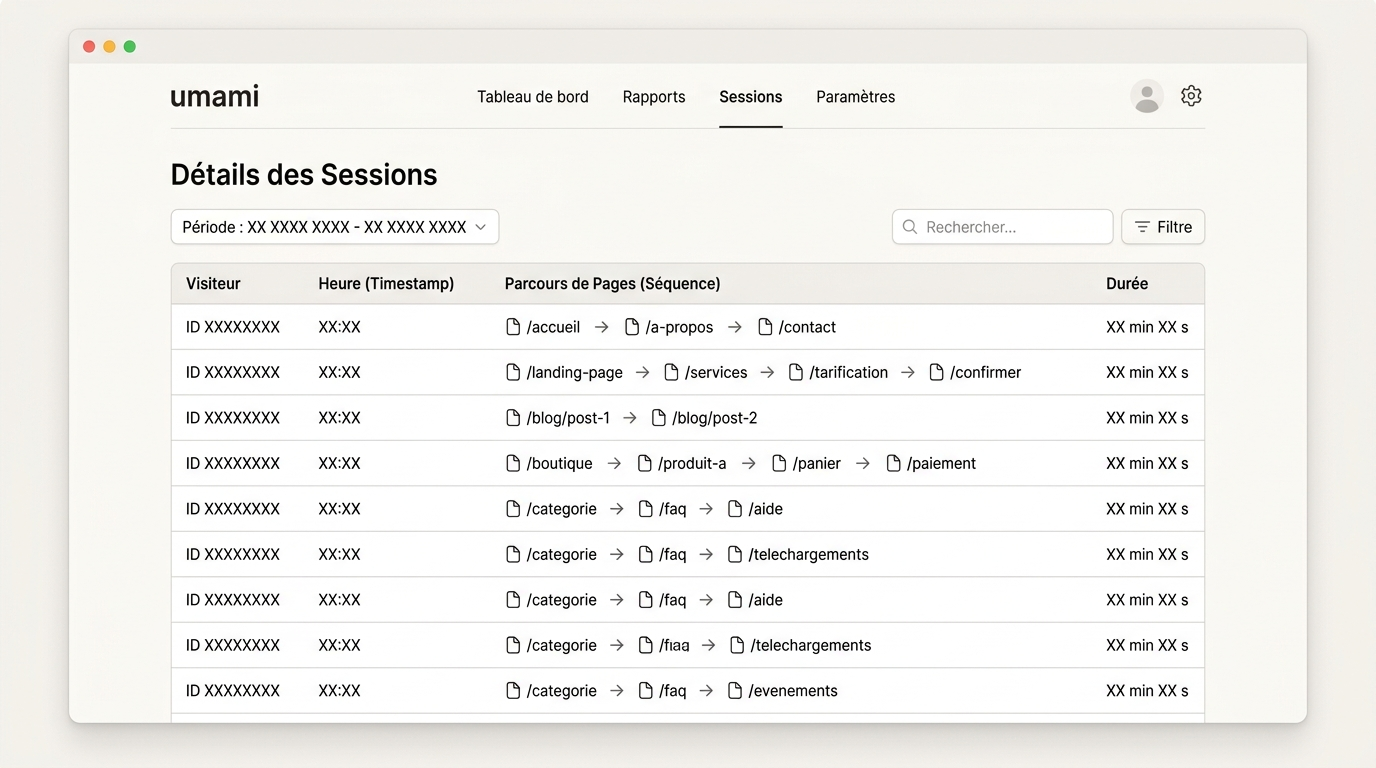Image resolution: width=1376 pixels, height=768 pixels.
Task: Click the Détails des Sessions heading
Action: [x=304, y=175]
